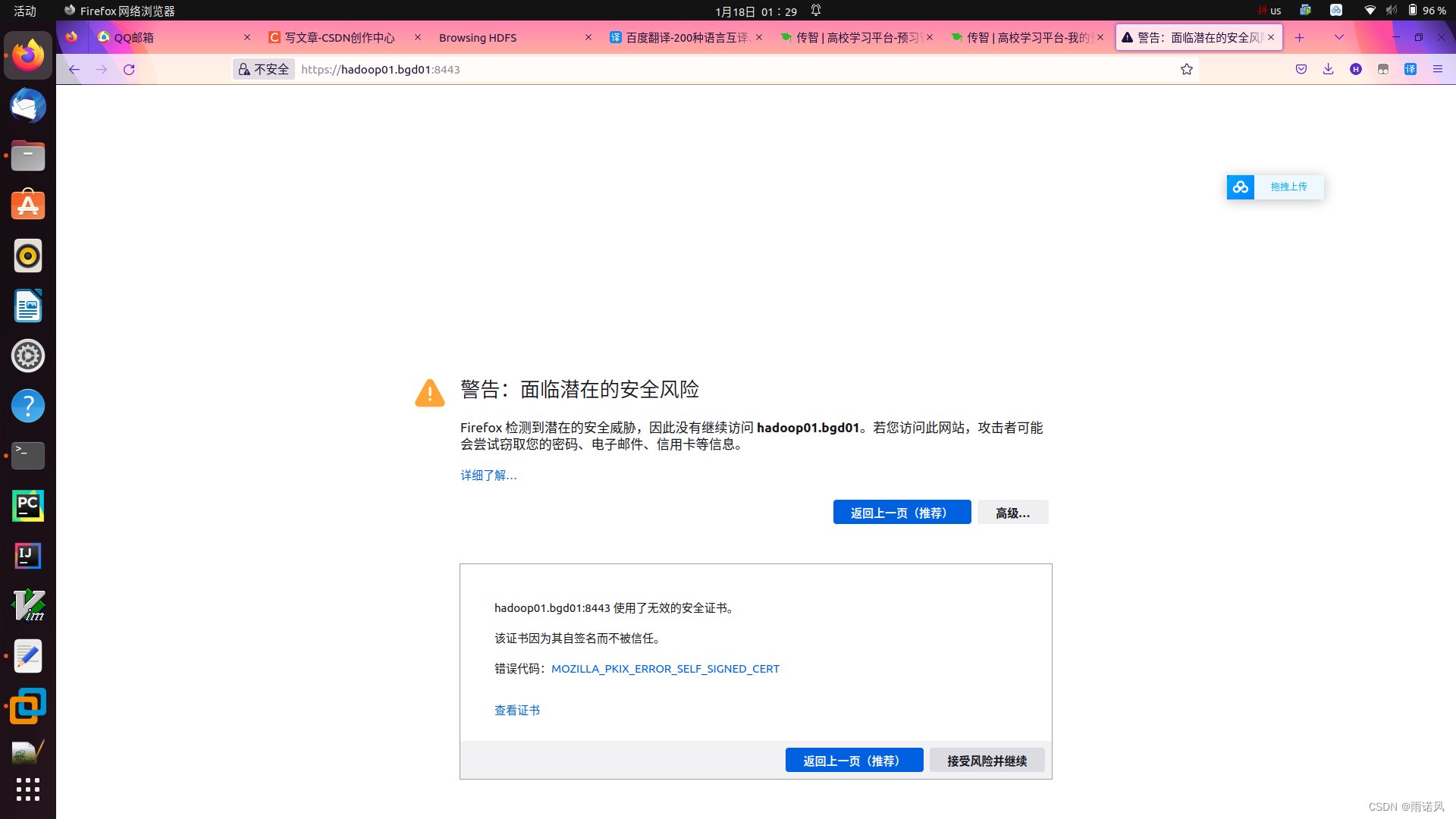
Task: Click the 不安全 site security indicator
Action: (x=264, y=70)
